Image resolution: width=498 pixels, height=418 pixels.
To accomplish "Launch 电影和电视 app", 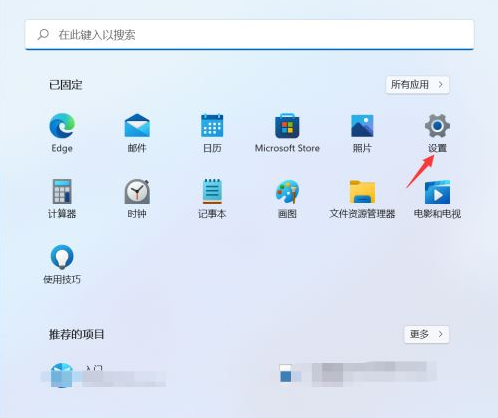I will click(437, 199).
